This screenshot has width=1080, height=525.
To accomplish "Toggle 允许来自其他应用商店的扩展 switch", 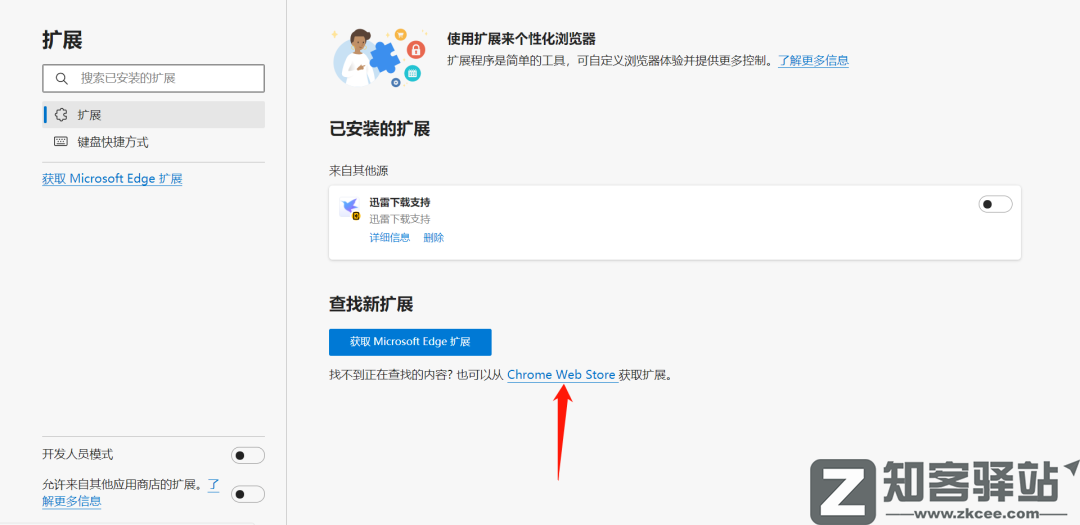I will (x=247, y=493).
